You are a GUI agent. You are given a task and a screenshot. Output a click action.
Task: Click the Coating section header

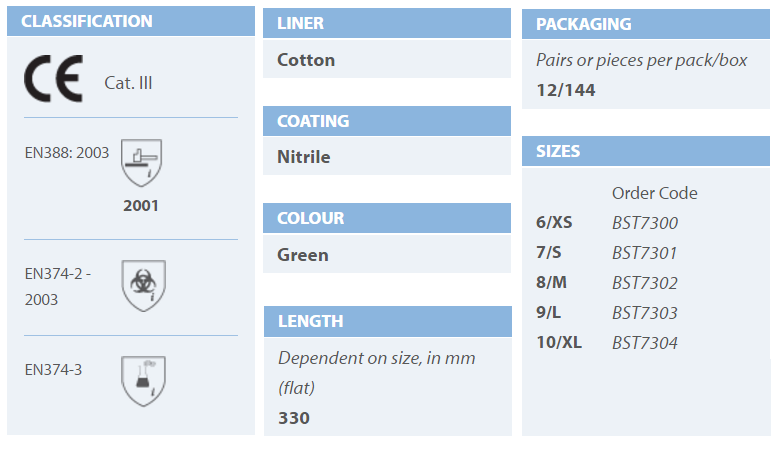[313, 121]
